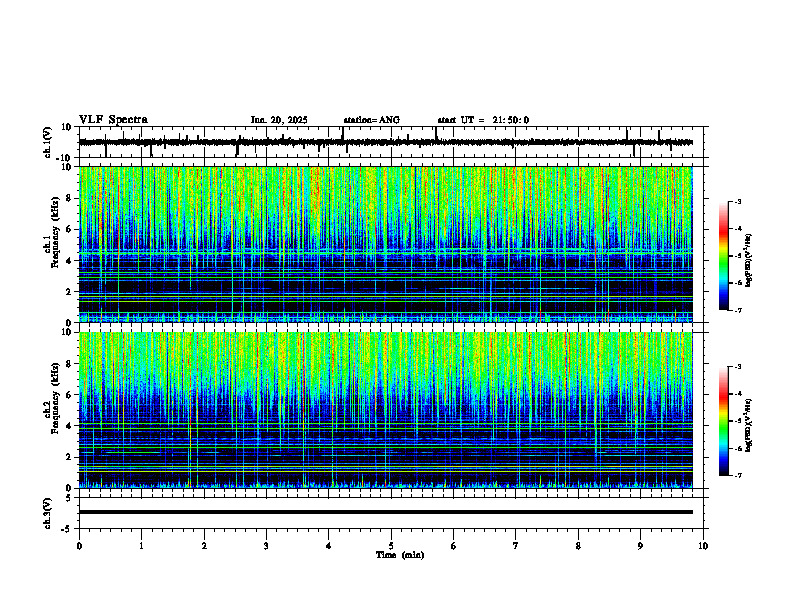Click the 5 tick on ch.3(V) axis
792x612 pixels.
click(x=70, y=497)
